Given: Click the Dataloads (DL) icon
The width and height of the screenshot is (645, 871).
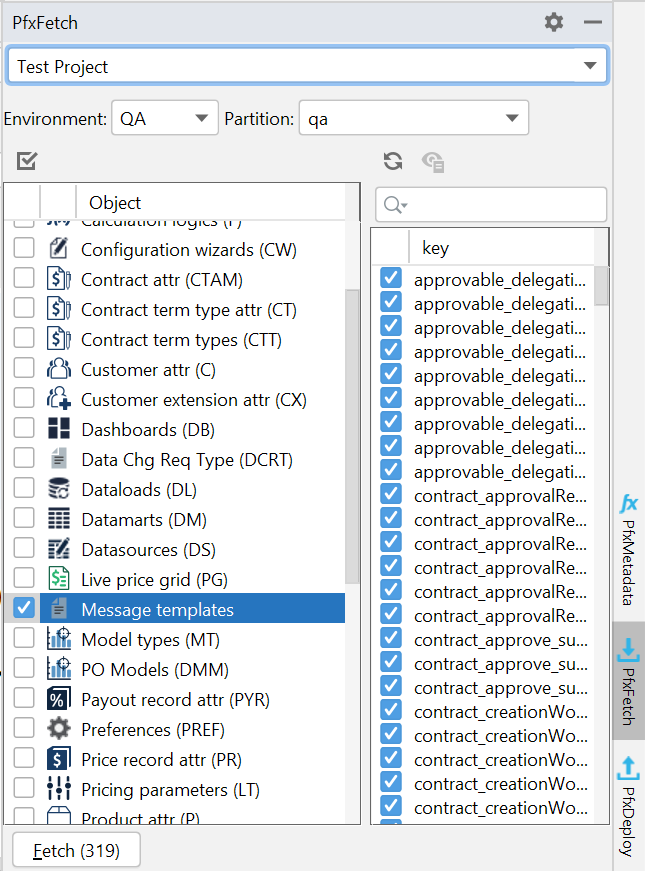Looking at the screenshot, I should [58, 489].
